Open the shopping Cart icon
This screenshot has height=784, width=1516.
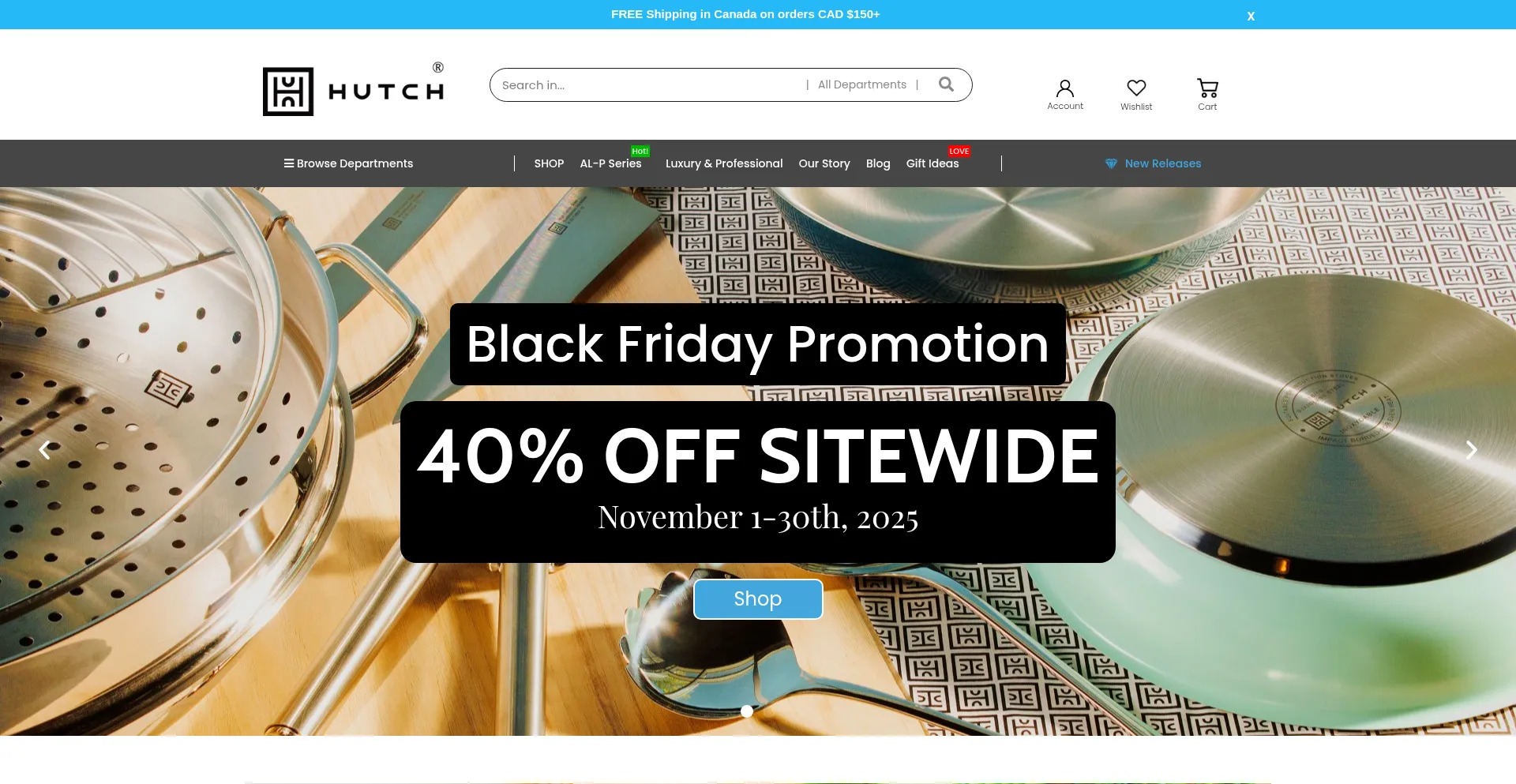[x=1207, y=88]
